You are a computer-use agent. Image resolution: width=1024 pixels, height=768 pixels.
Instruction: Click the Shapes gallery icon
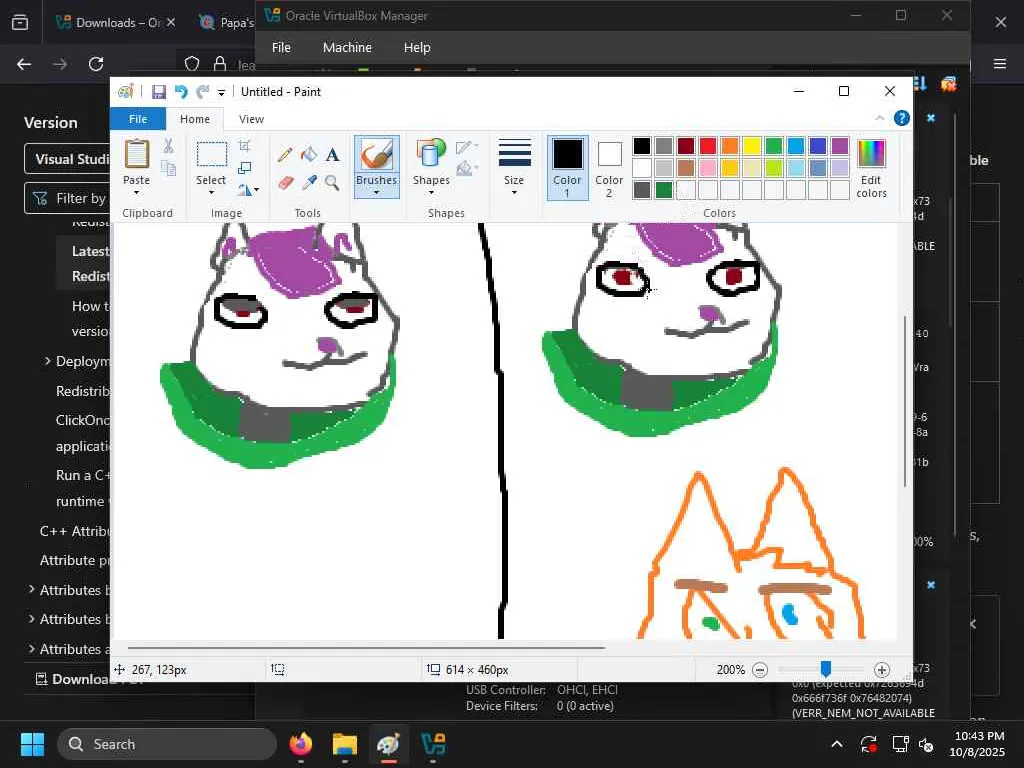(431, 154)
